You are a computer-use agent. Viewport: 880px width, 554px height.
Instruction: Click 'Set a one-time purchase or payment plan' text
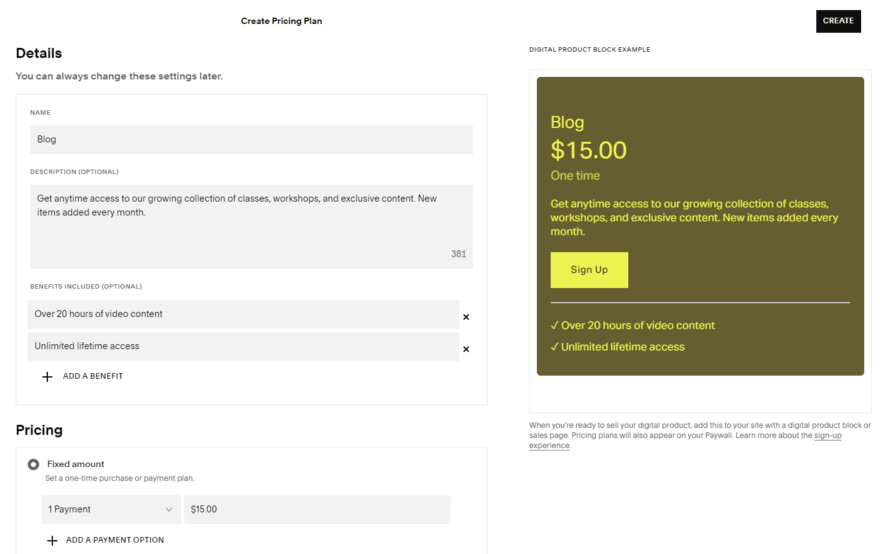coord(120,478)
